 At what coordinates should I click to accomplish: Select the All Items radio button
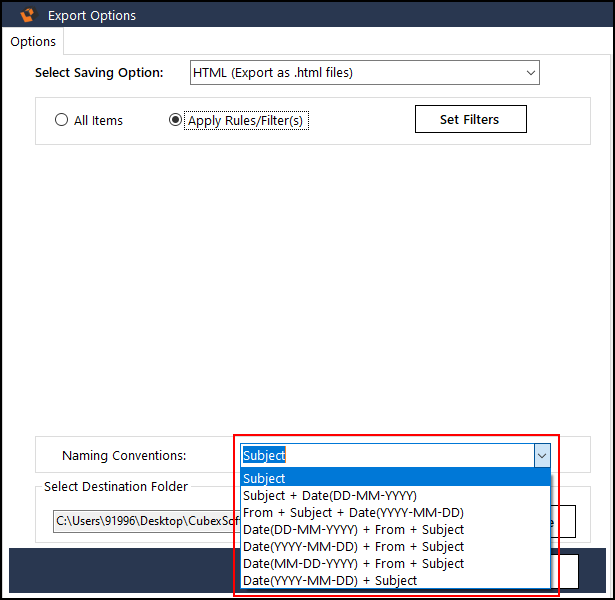pyautogui.click(x=62, y=120)
